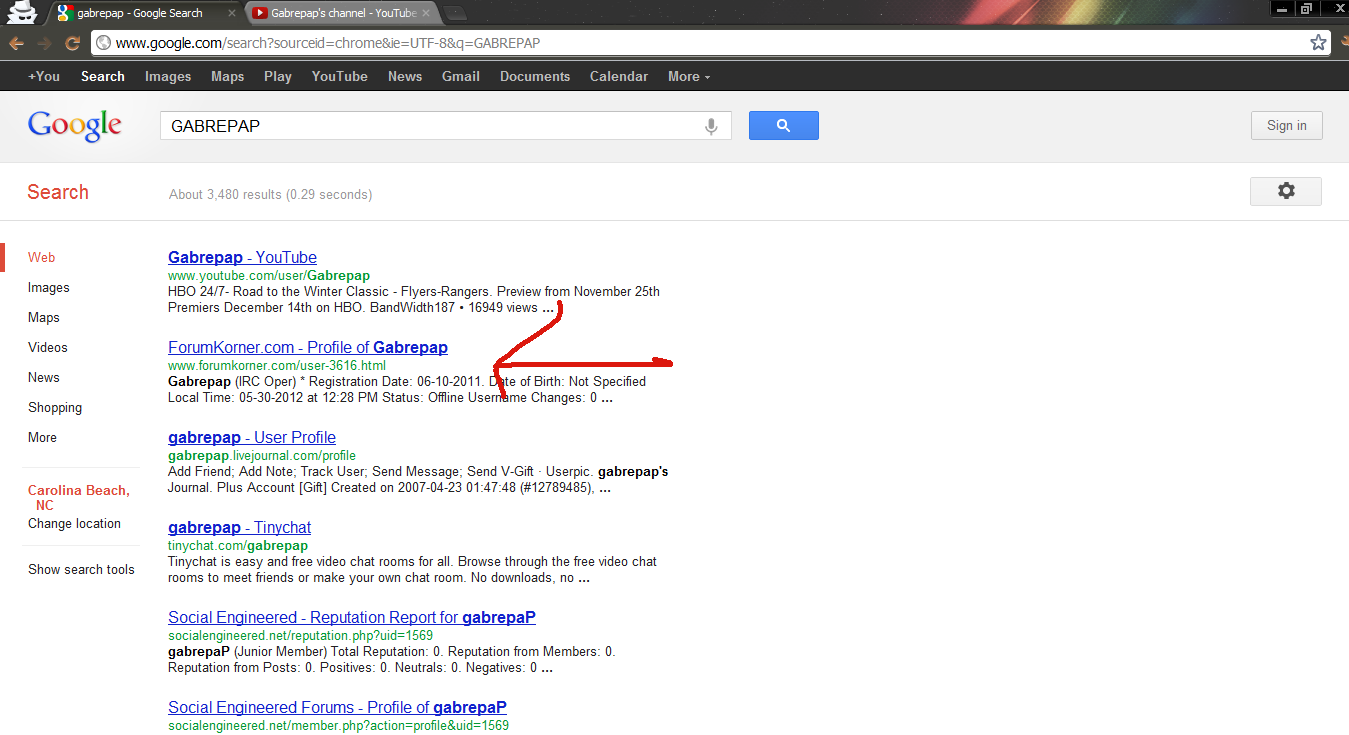This screenshot has width=1349, height=735.
Task: Open Gmail from the top bar
Action: pyautogui.click(x=460, y=76)
